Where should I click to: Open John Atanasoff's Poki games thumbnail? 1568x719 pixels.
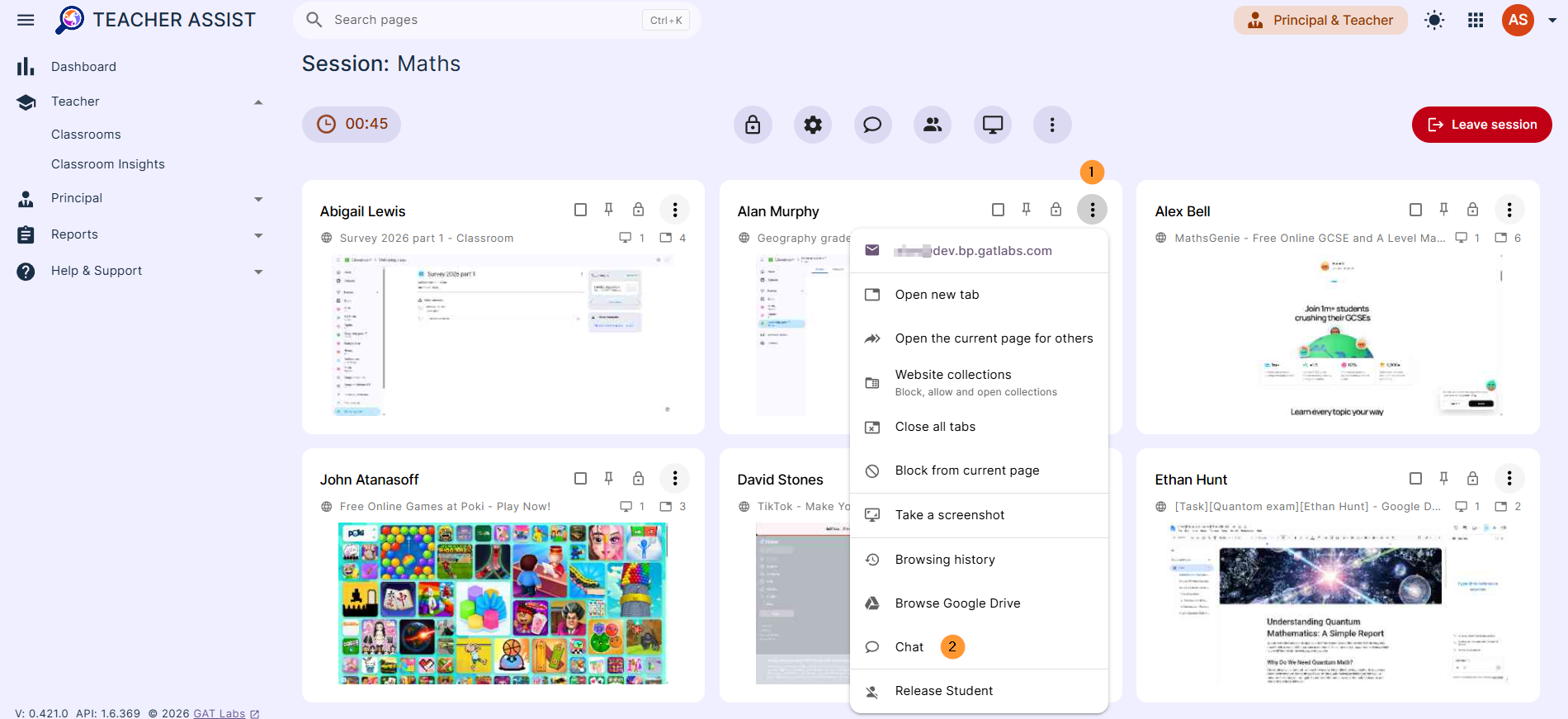pos(503,603)
